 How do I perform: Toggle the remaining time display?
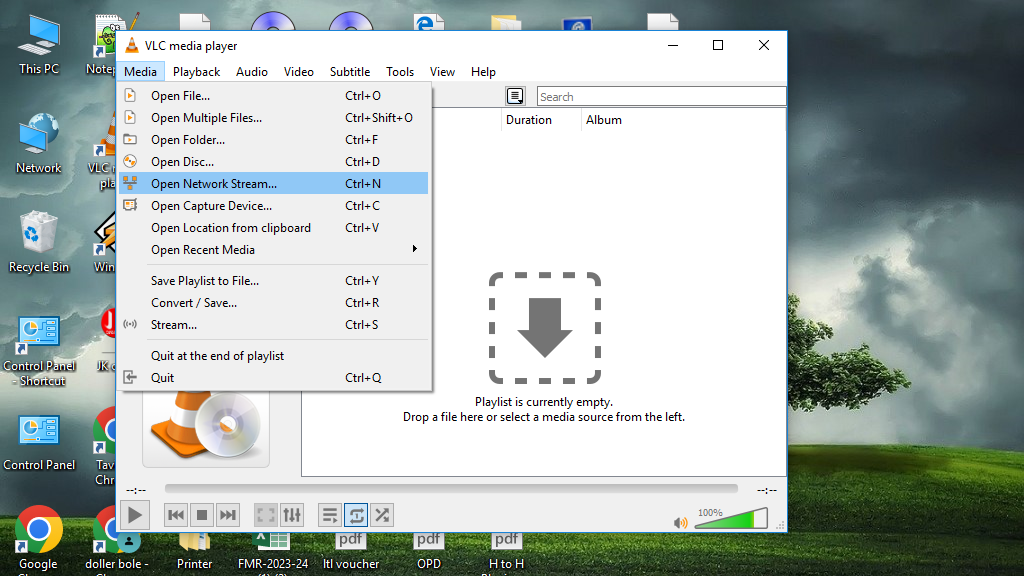[766, 490]
